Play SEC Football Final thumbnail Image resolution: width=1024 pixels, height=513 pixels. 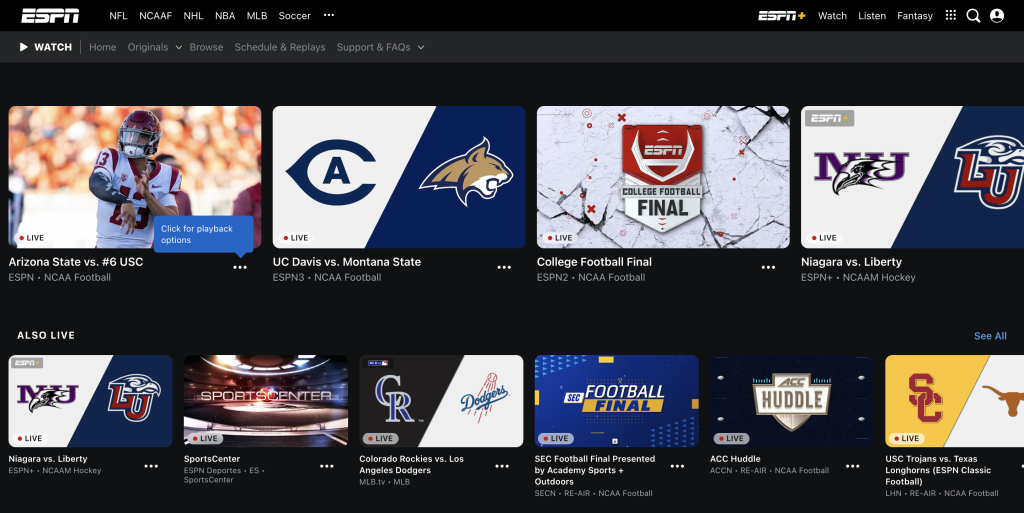coord(616,401)
